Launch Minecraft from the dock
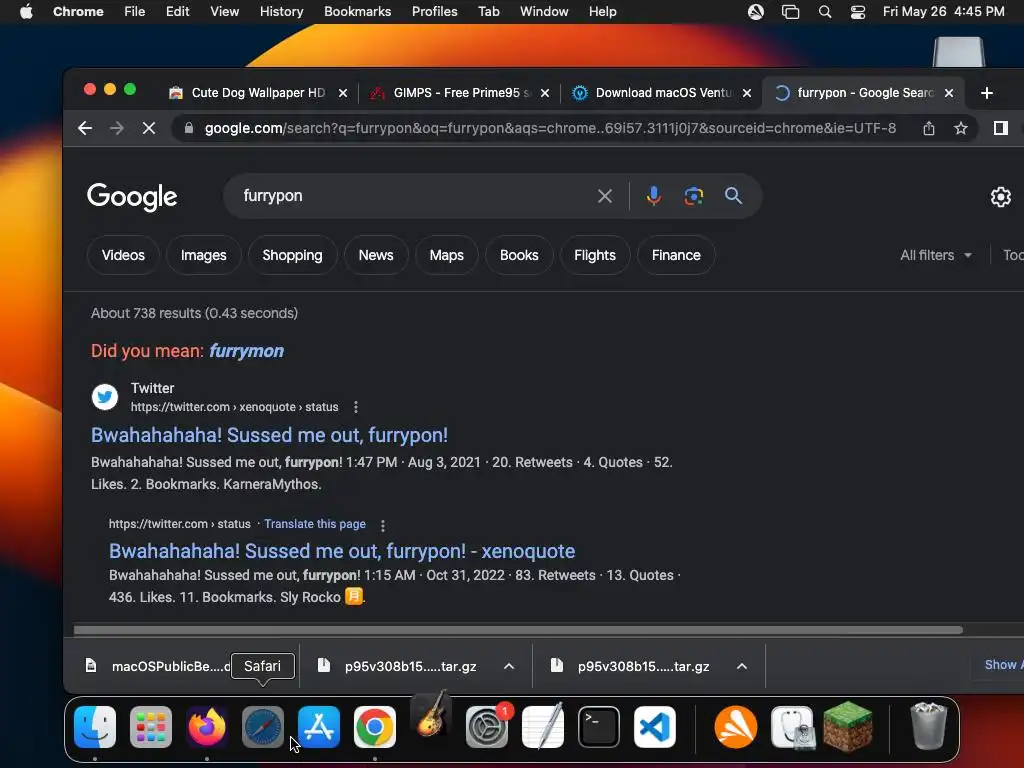Viewport: 1024px width, 768px height. (848, 727)
